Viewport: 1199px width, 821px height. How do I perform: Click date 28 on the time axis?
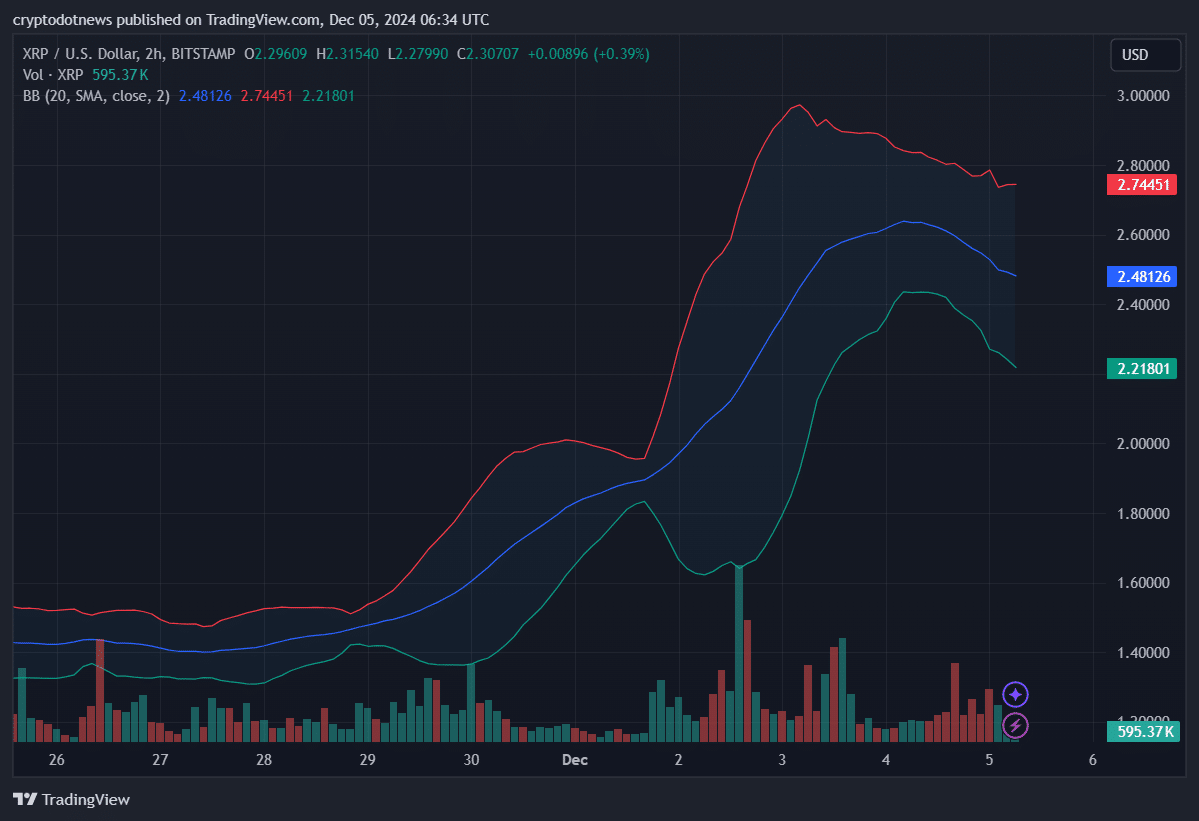click(x=264, y=760)
